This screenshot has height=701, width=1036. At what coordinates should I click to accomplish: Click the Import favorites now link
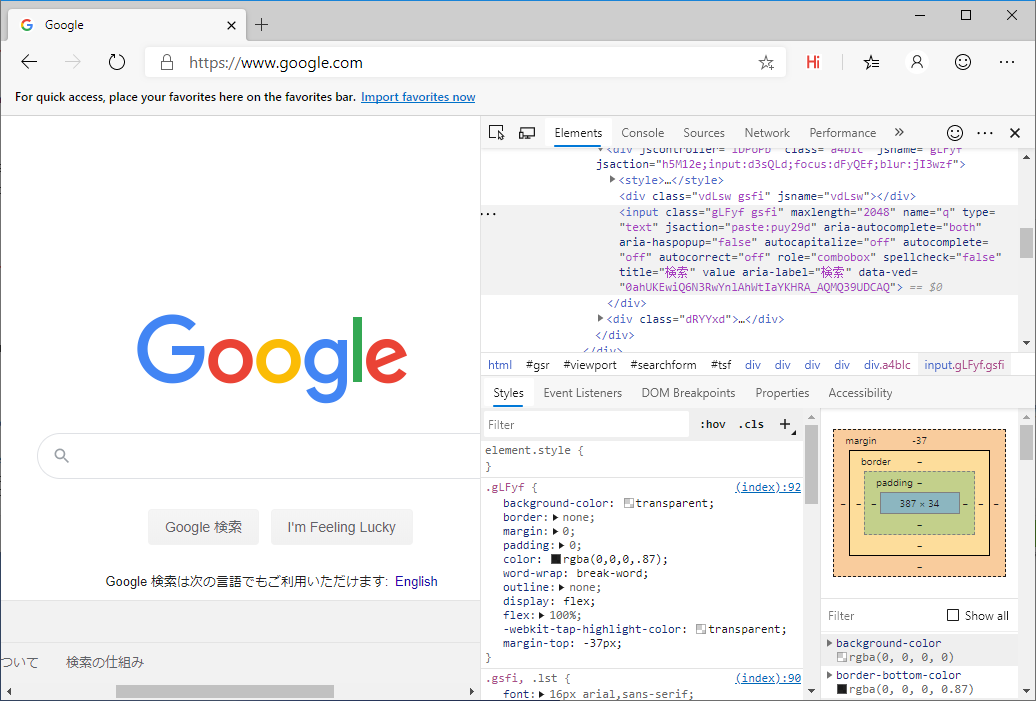[x=418, y=97]
